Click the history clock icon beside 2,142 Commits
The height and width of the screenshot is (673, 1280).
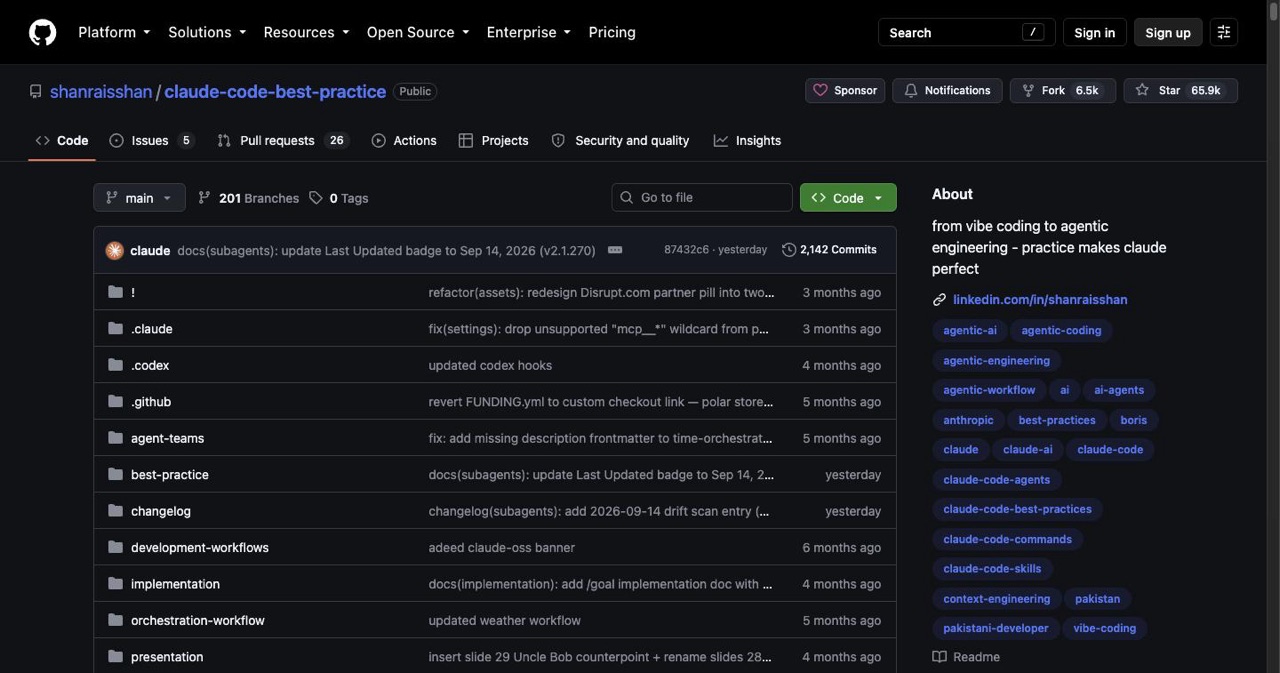789,250
